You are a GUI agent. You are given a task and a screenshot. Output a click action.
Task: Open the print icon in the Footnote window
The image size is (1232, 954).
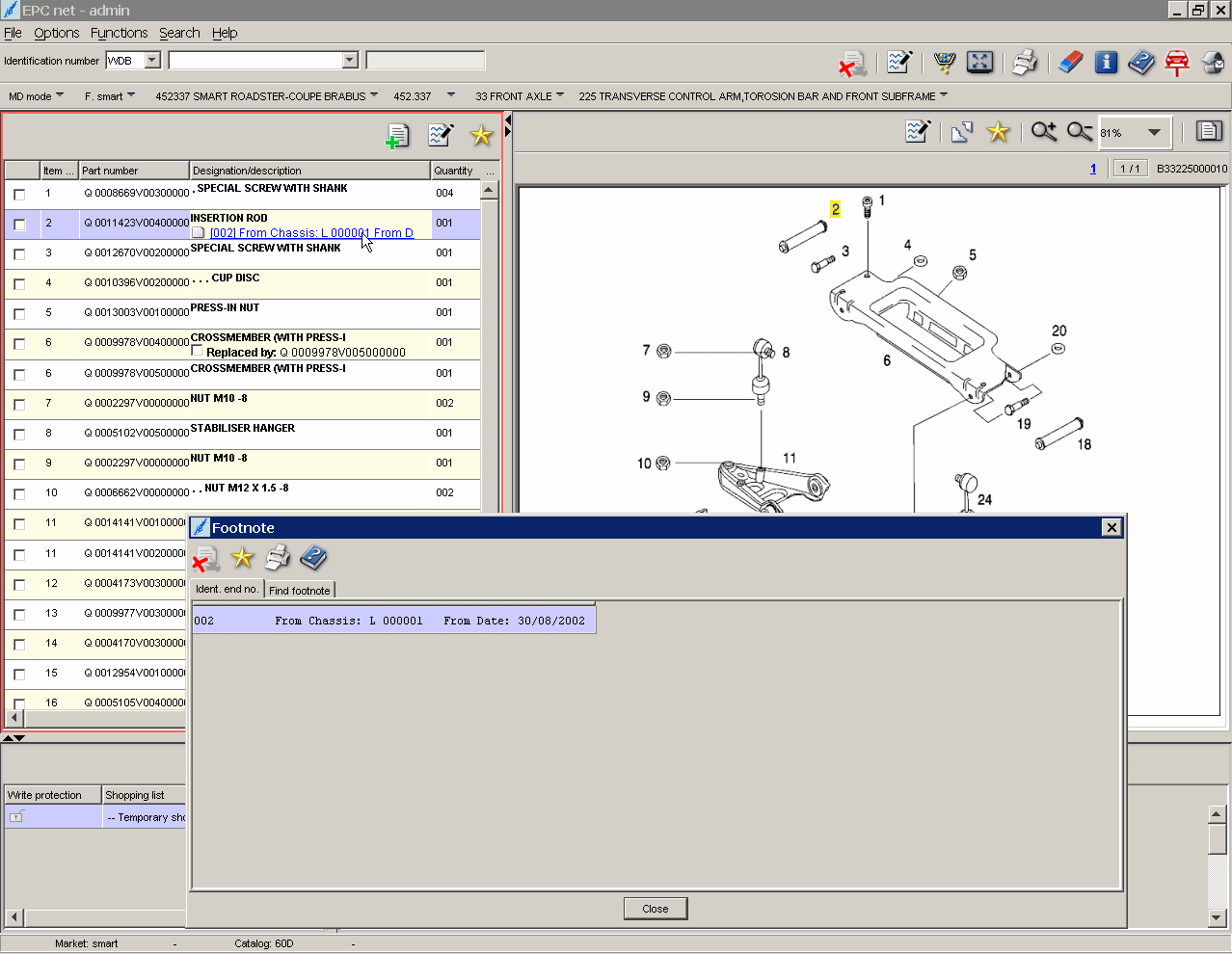(x=277, y=558)
